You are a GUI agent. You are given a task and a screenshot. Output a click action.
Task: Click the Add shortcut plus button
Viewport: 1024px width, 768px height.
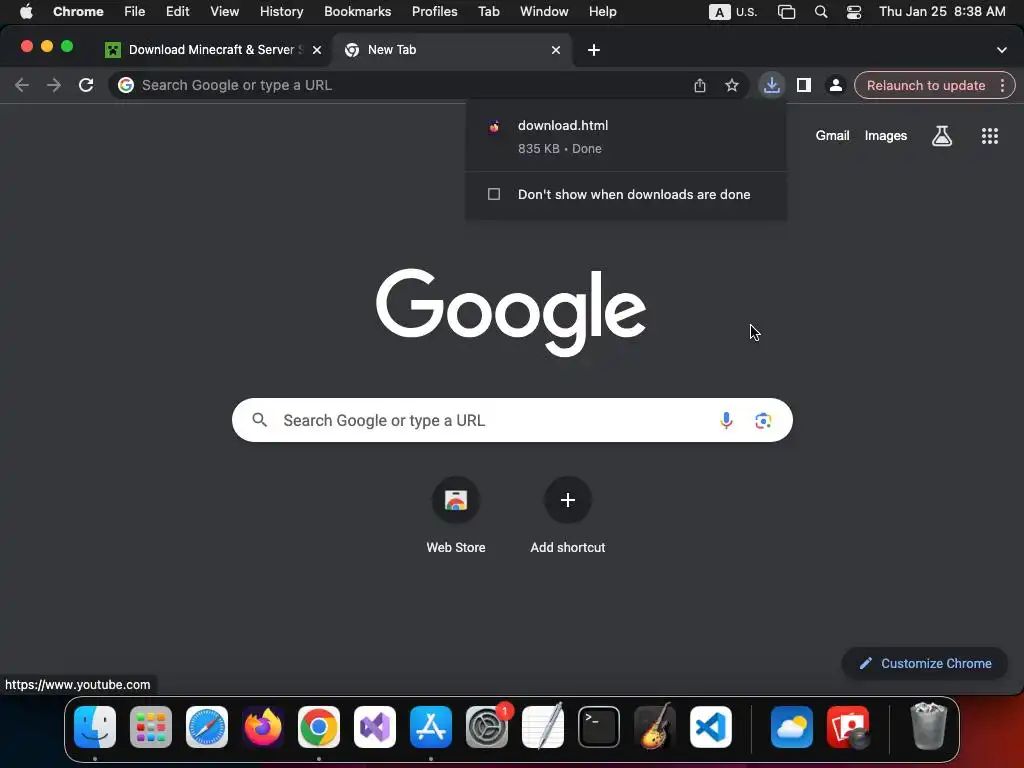[x=568, y=500]
